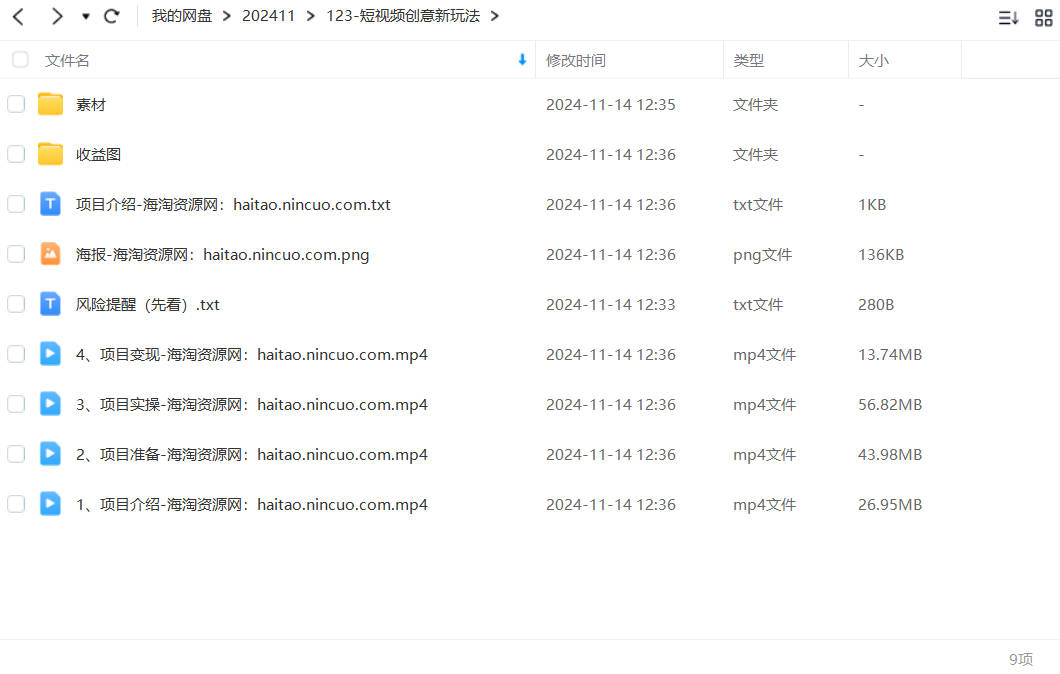Select 1、项目介绍 mp4 filename
This screenshot has width=1060, height=674.
[x=251, y=505]
